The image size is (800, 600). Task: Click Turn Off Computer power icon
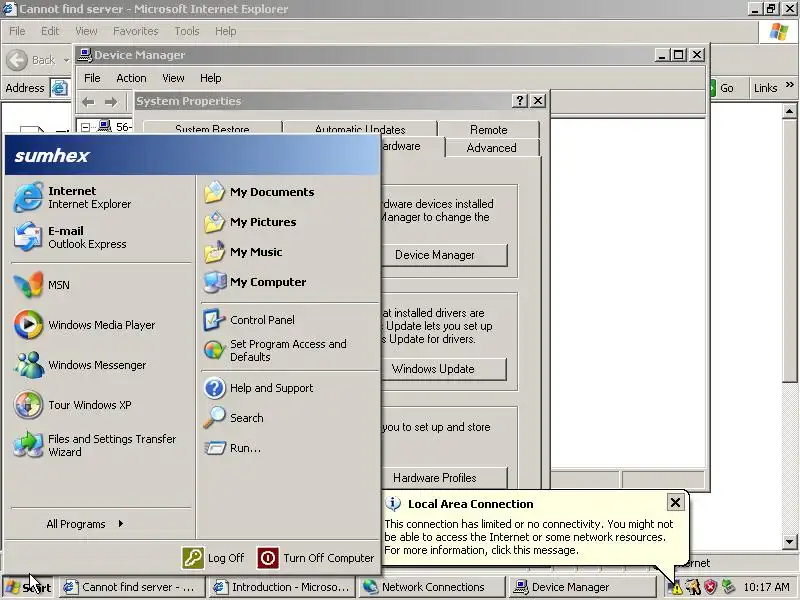(x=268, y=558)
